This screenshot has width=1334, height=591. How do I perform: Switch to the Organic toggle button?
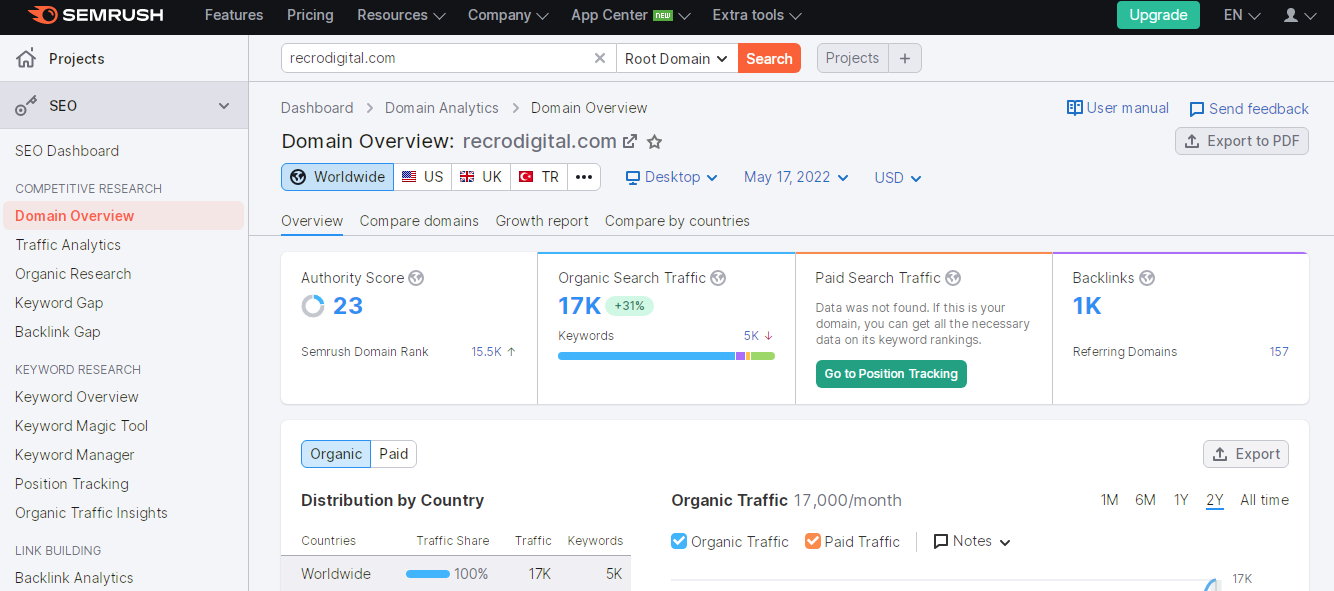tap(336, 454)
